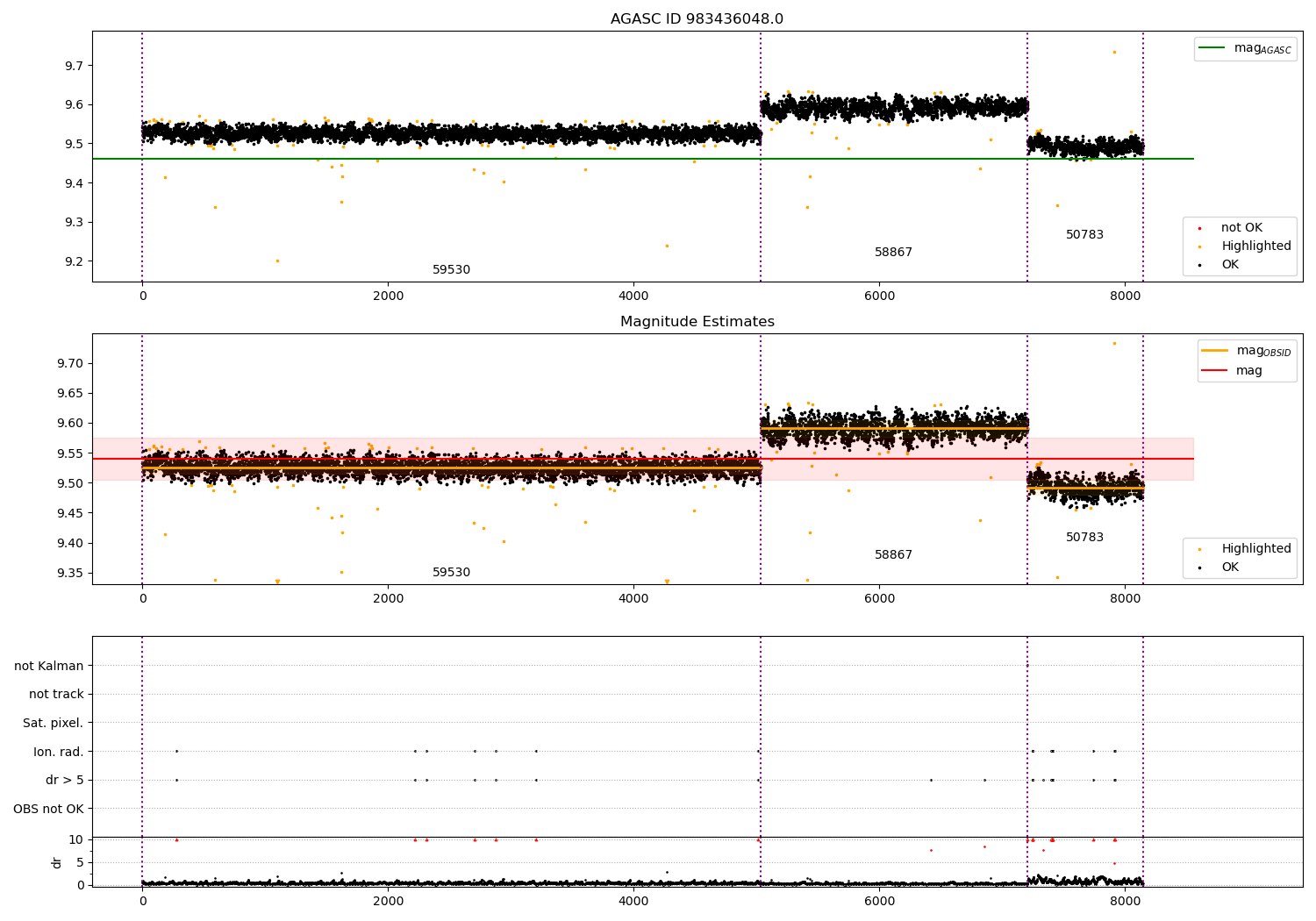Click the 8000 x-axis tick under middle plot

tap(1125, 599)
